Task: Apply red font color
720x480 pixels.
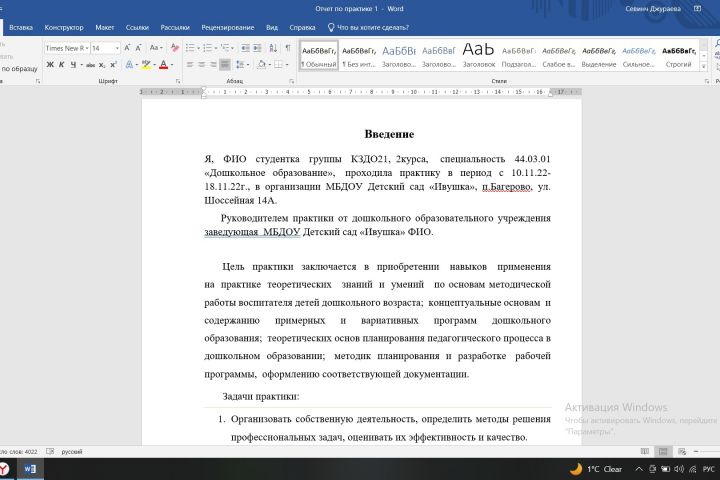Action: [163, 65]
